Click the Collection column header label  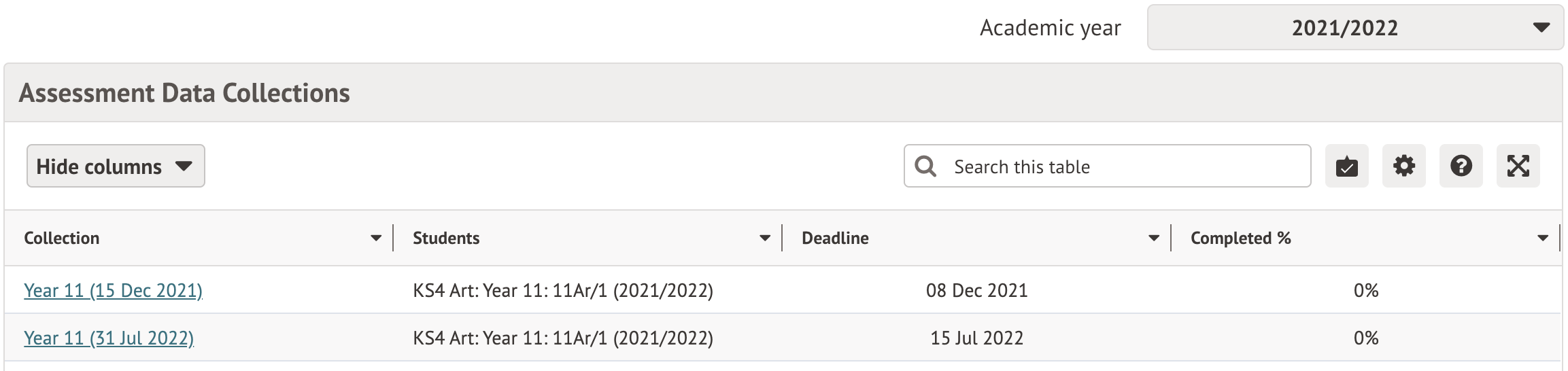coord(62,238)
